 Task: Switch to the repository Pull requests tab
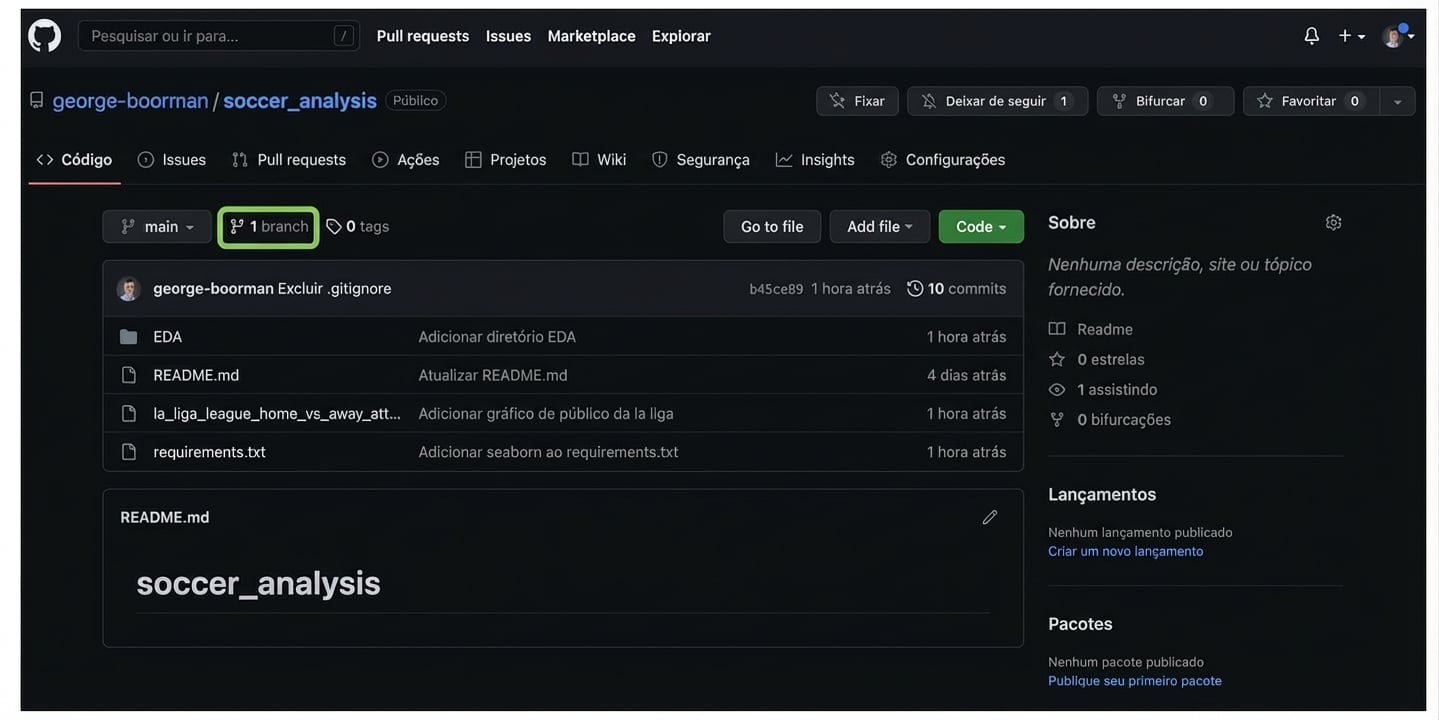(289, 160)
